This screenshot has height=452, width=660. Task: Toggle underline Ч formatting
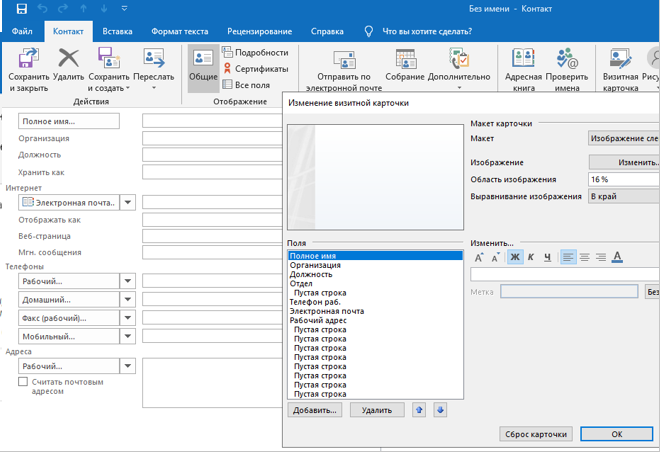(x=547, y=257)
